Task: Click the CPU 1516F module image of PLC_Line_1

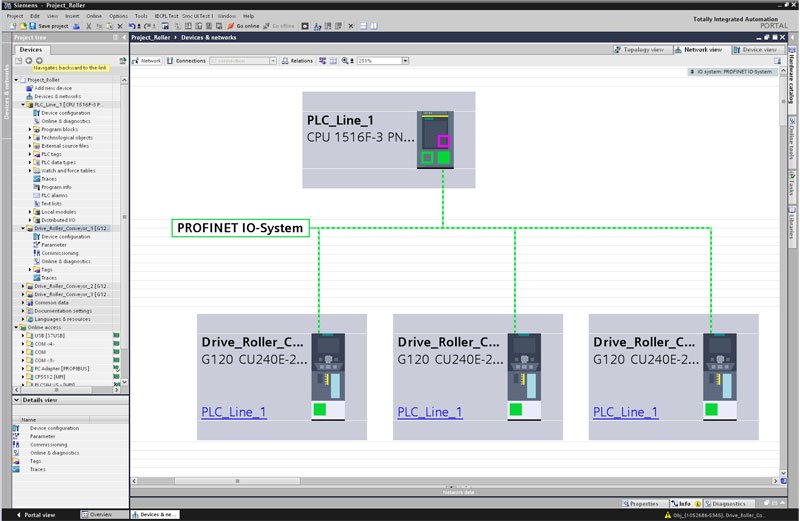Action: [x=439, y=139]
